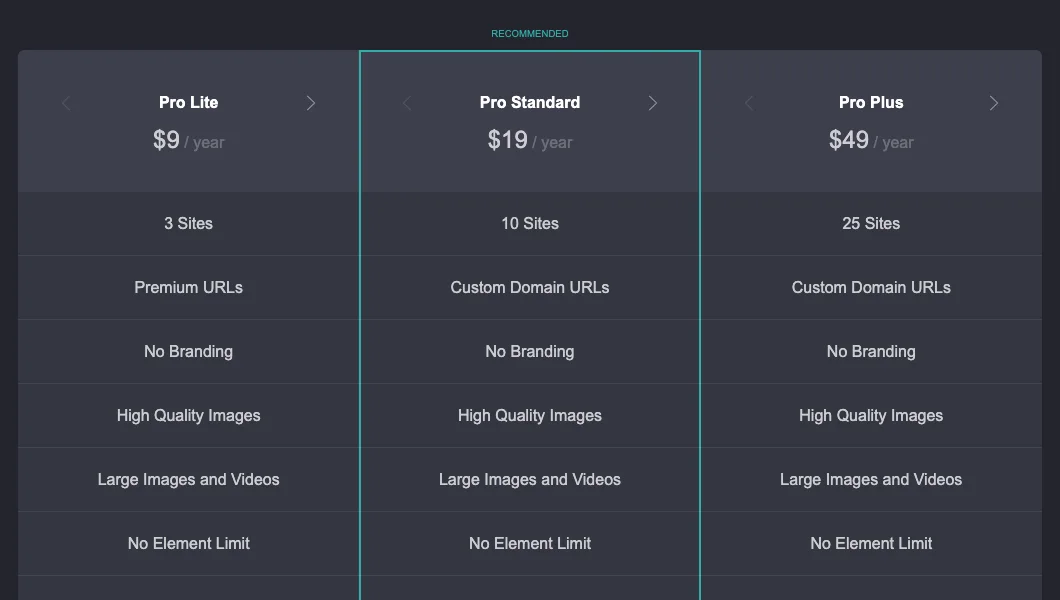Click 'No Element Limit' in Pro Standard column
The height and width of the screenshot is (600, 1060).
click(530, 543)
